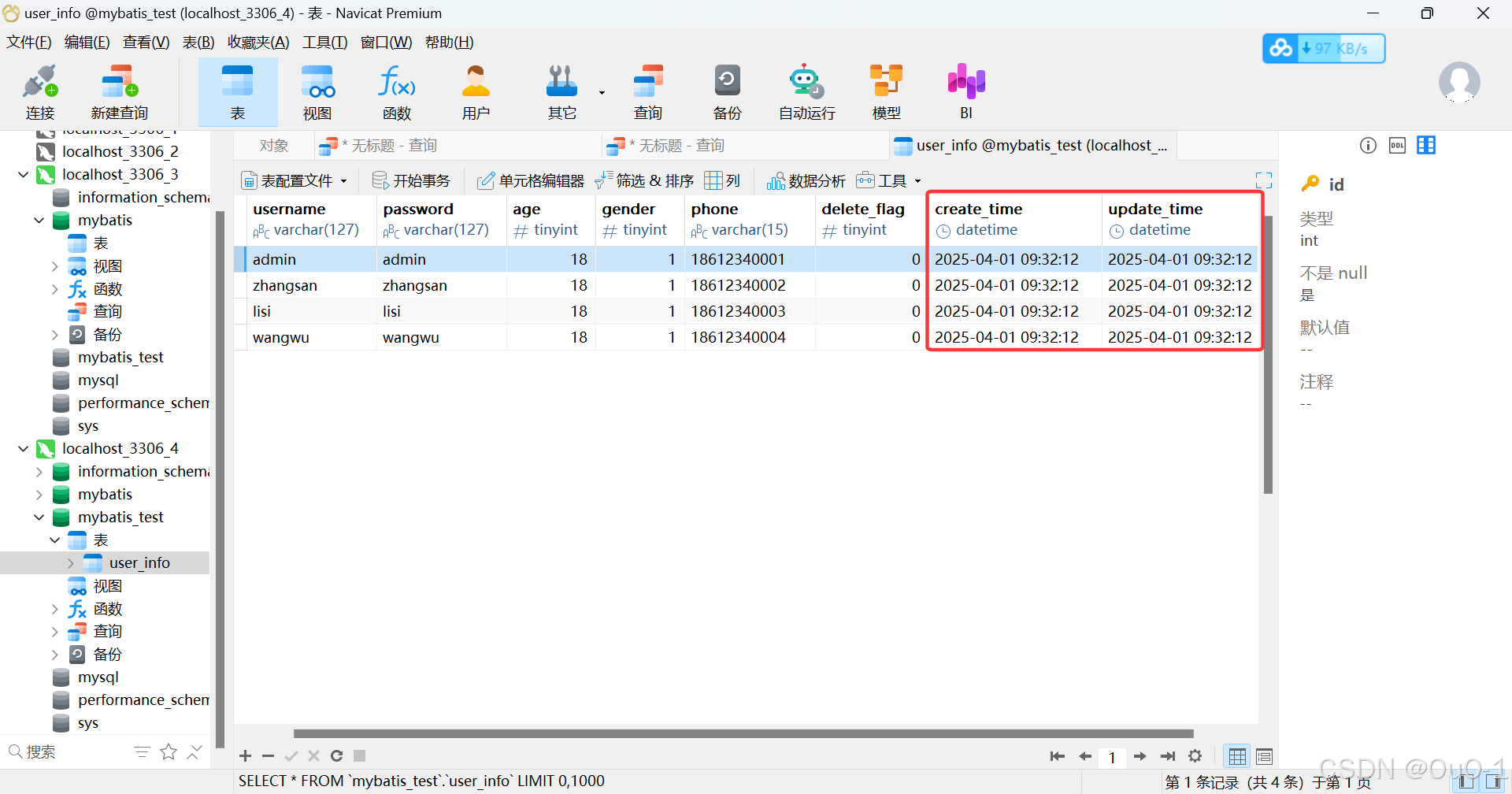Open the 用户 users toolbar icon

click(x=476, y=92)
